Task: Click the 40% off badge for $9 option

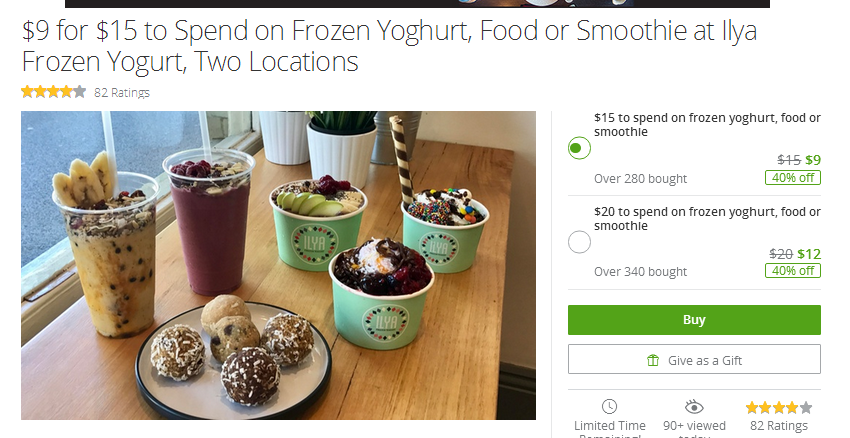Action: coord(793,178)
